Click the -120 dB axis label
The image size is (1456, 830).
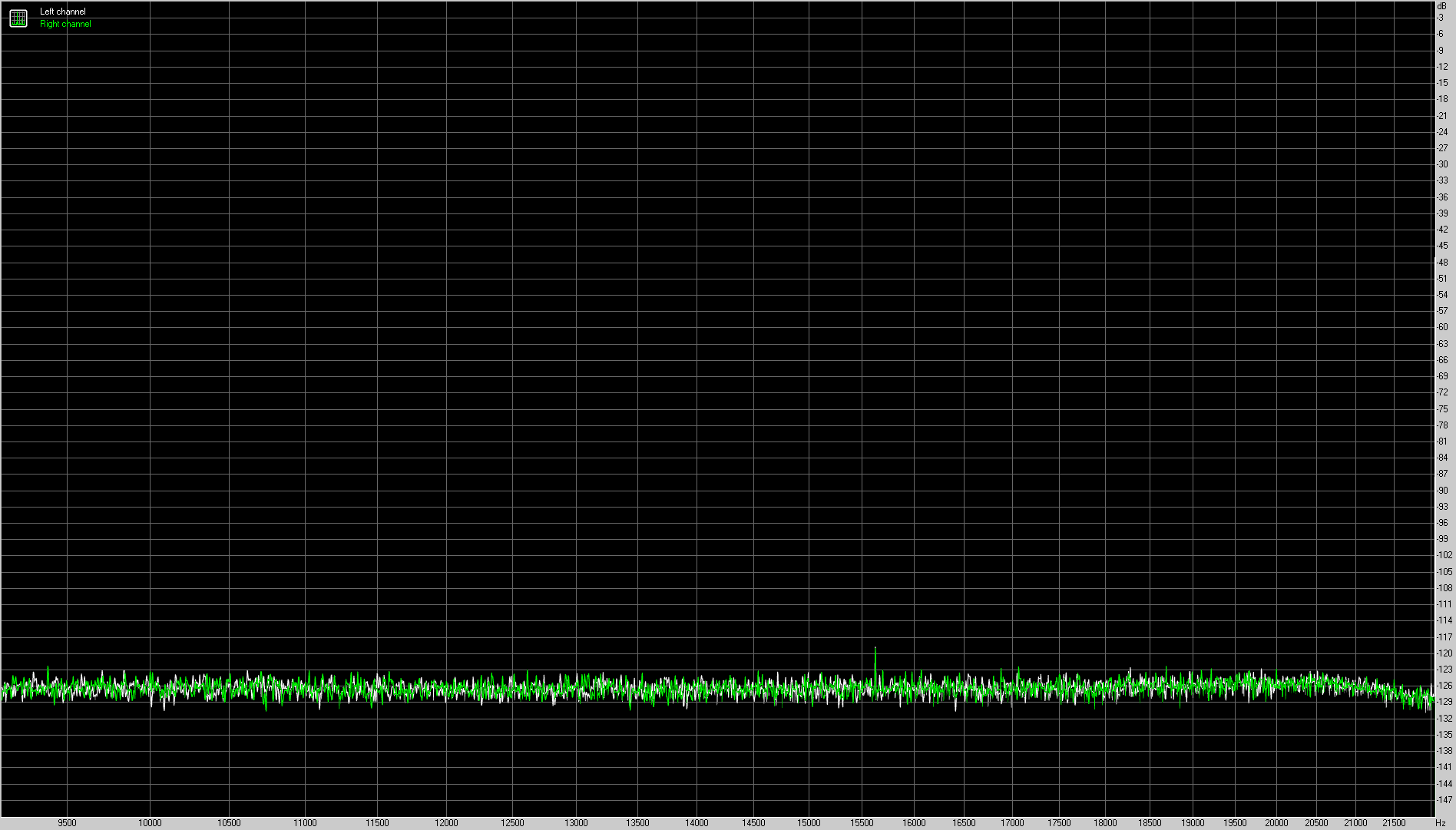pos(1444,653)
